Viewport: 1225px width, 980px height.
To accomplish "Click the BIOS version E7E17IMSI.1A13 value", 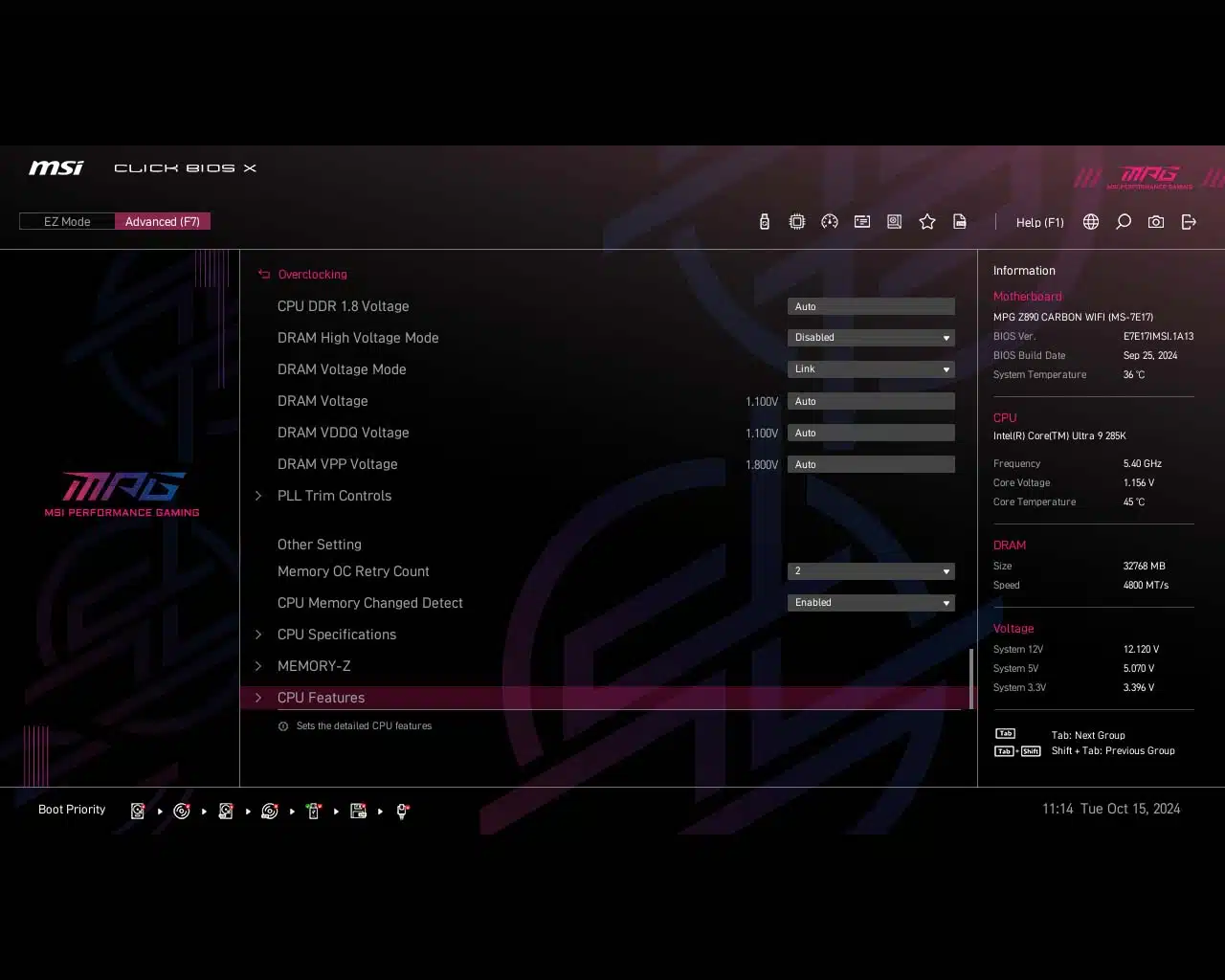I will point(1158,336).
